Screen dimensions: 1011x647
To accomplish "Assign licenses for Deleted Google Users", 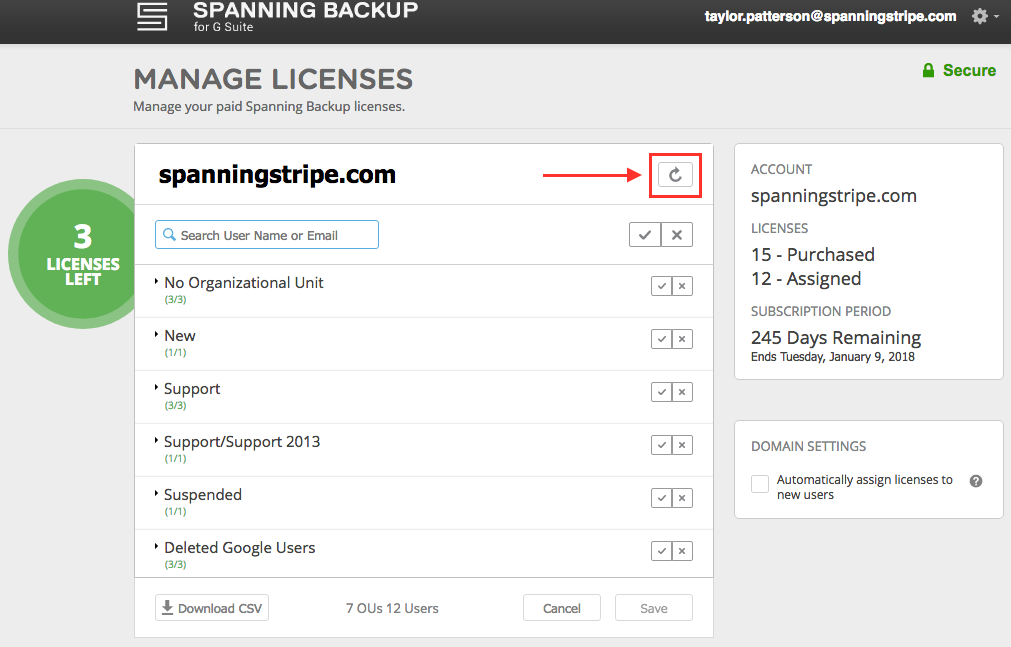I will [662, 551].
